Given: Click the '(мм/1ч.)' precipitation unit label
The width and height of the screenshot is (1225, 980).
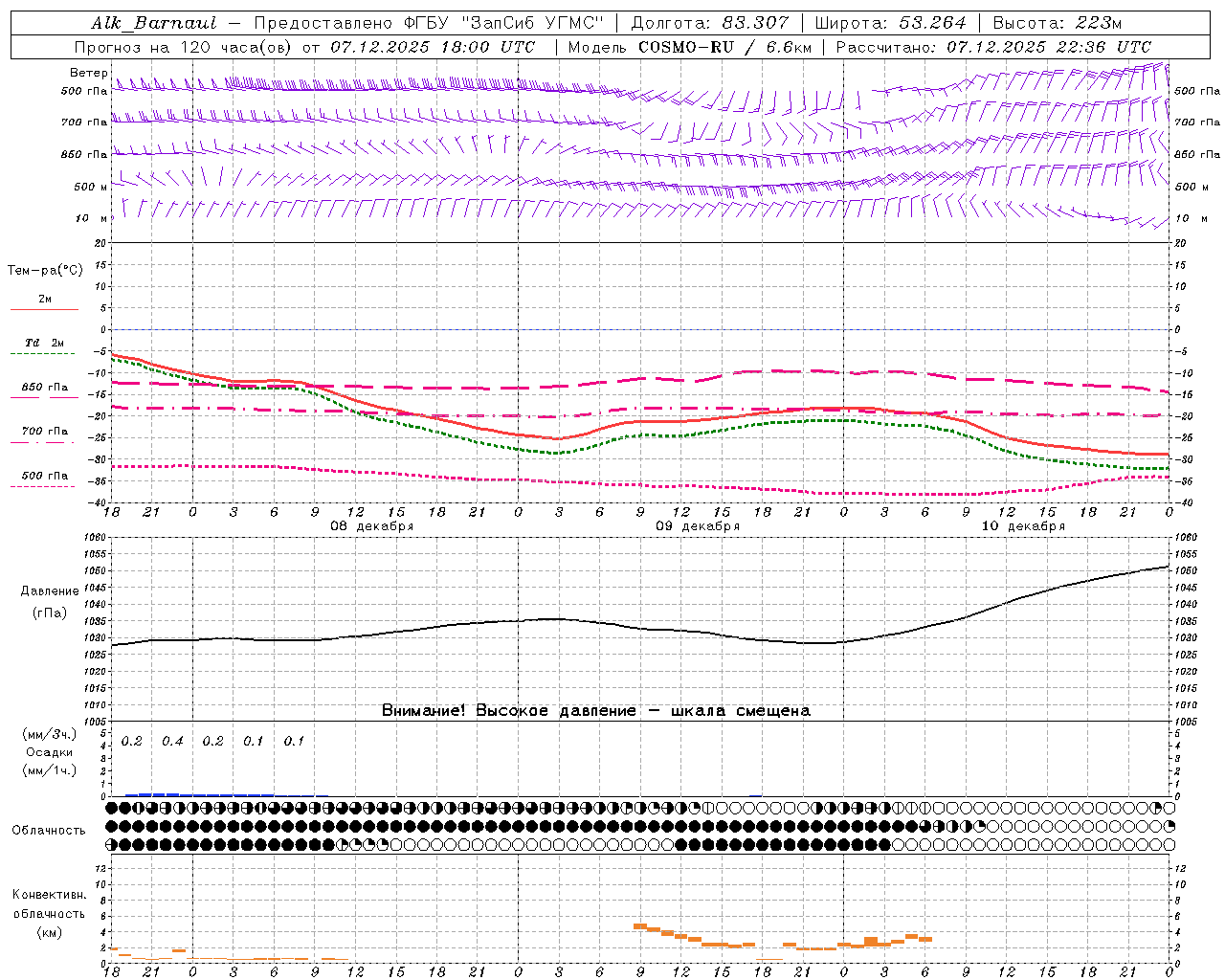Looking at the screenshot, I should [50, 770].
